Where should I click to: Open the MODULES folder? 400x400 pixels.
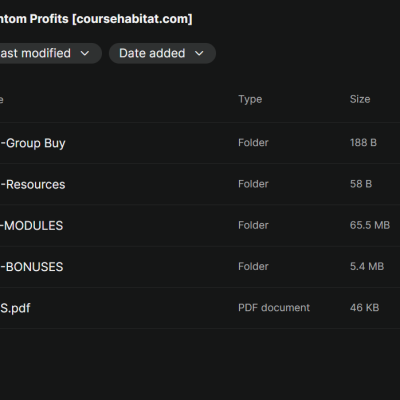click(x=32, y=226)
